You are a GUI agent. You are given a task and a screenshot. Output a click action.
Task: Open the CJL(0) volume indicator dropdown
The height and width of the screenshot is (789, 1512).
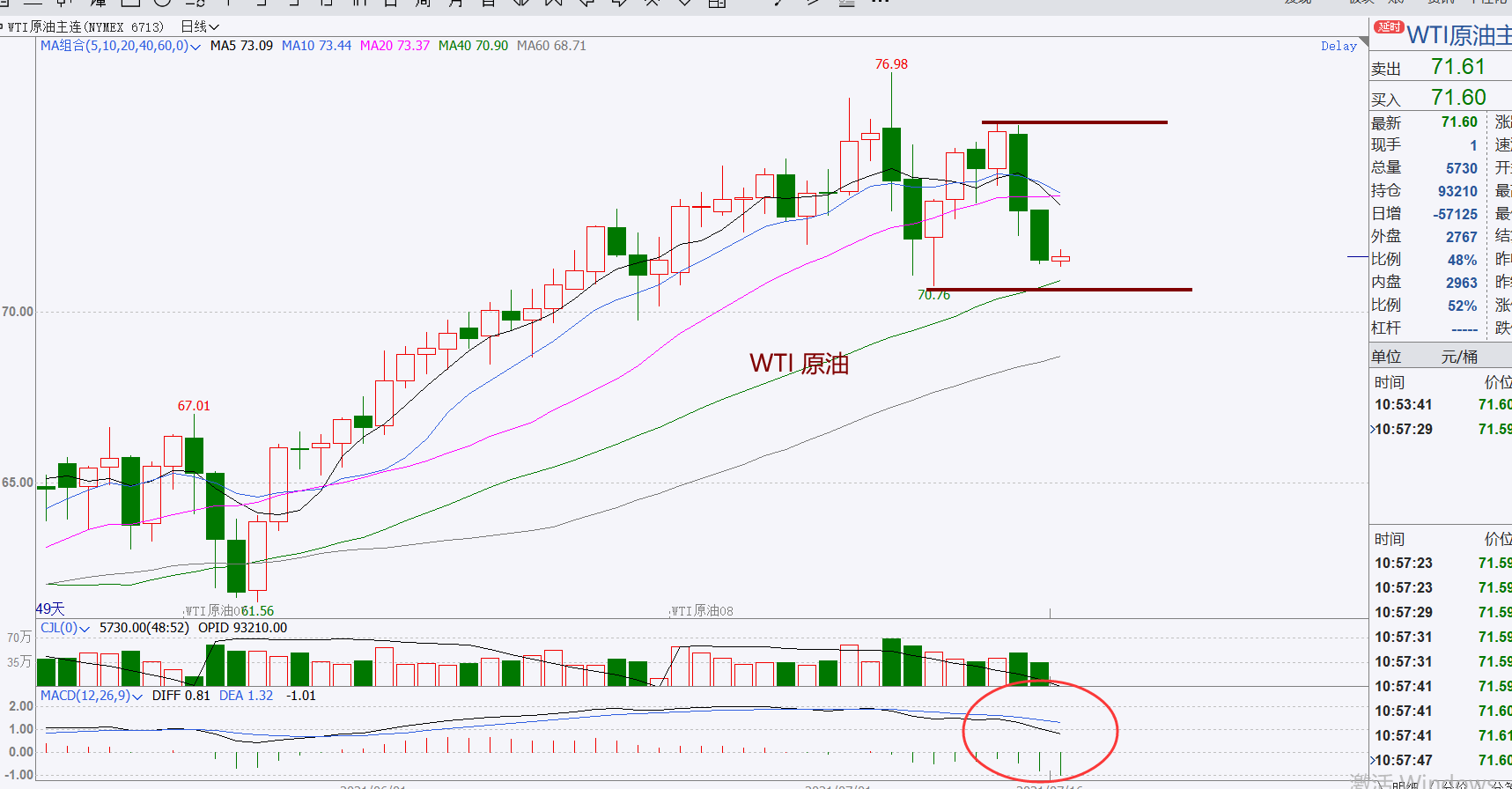click(65, 628)
